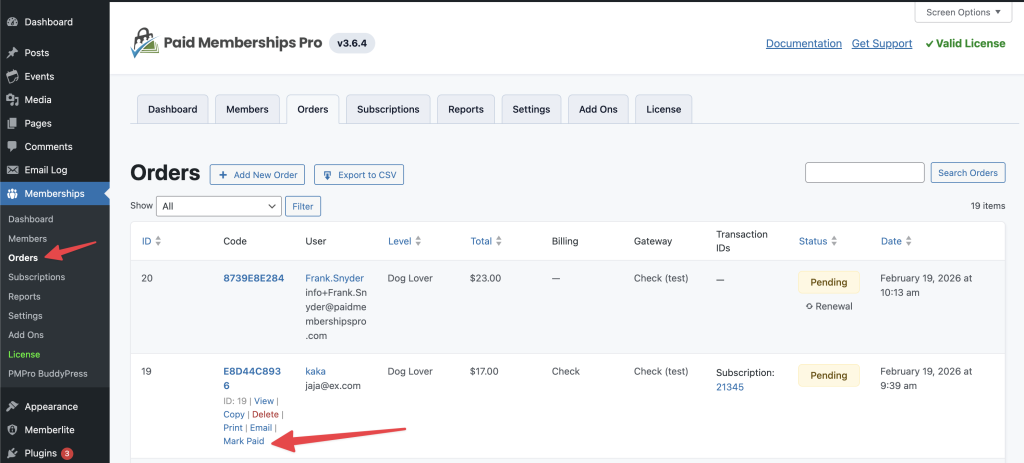Open the Add Ons tab

598,109
